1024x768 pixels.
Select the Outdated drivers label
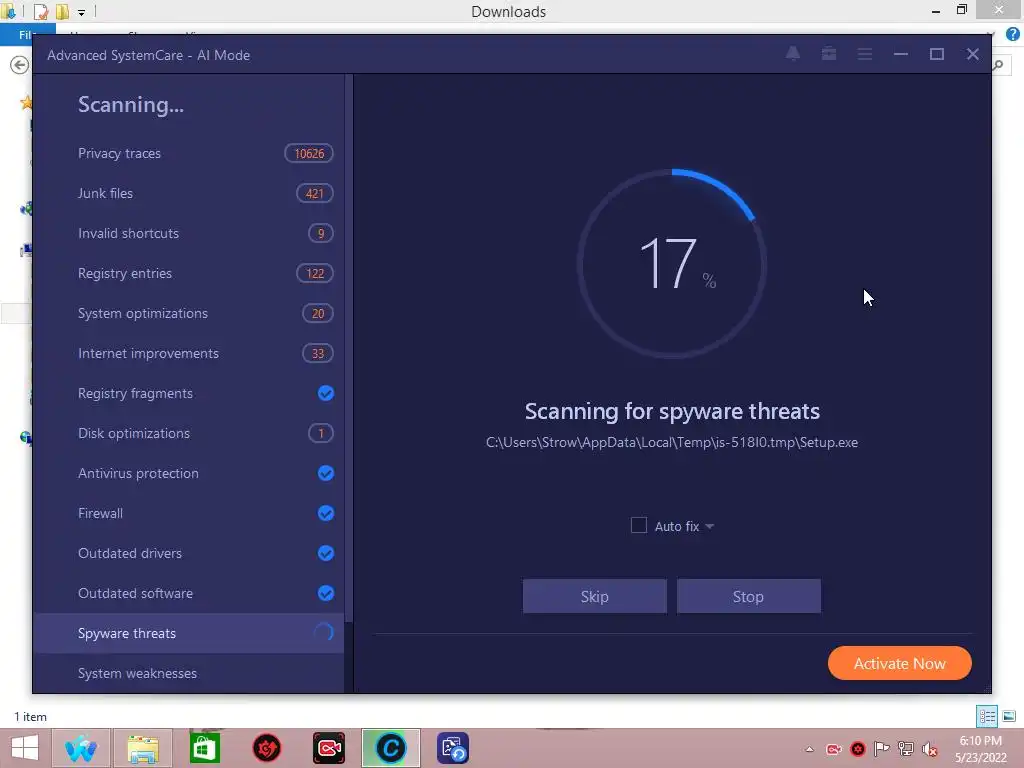pos(129,553)
